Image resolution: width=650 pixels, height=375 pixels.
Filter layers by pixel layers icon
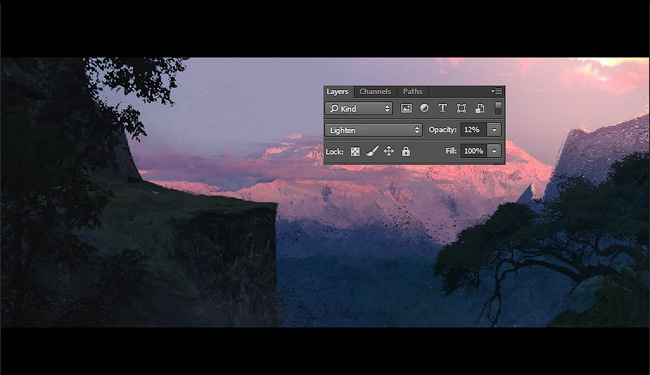(406, 109)
